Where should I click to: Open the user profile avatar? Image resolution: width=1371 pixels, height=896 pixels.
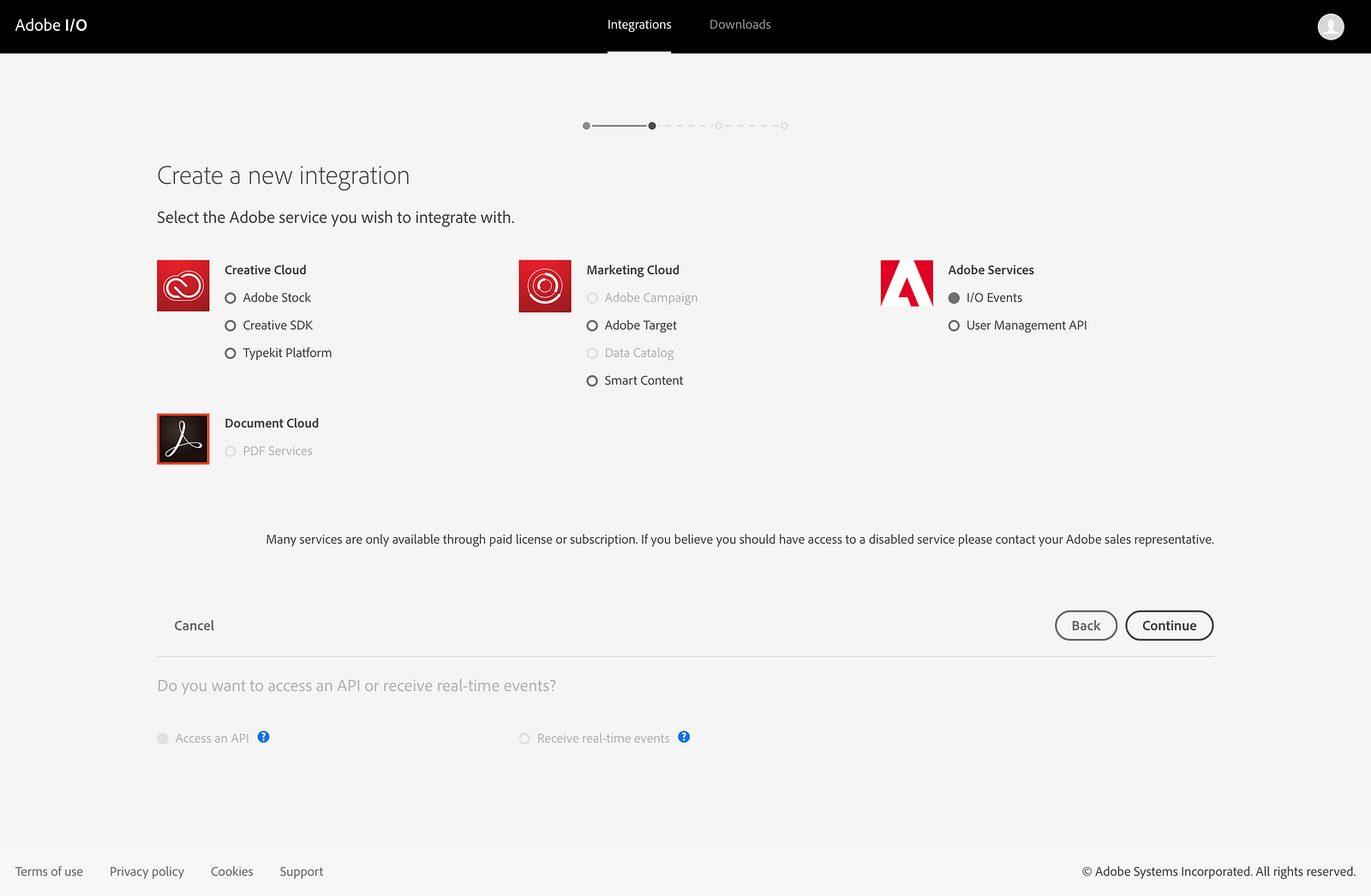click(x=1330, y=27)
